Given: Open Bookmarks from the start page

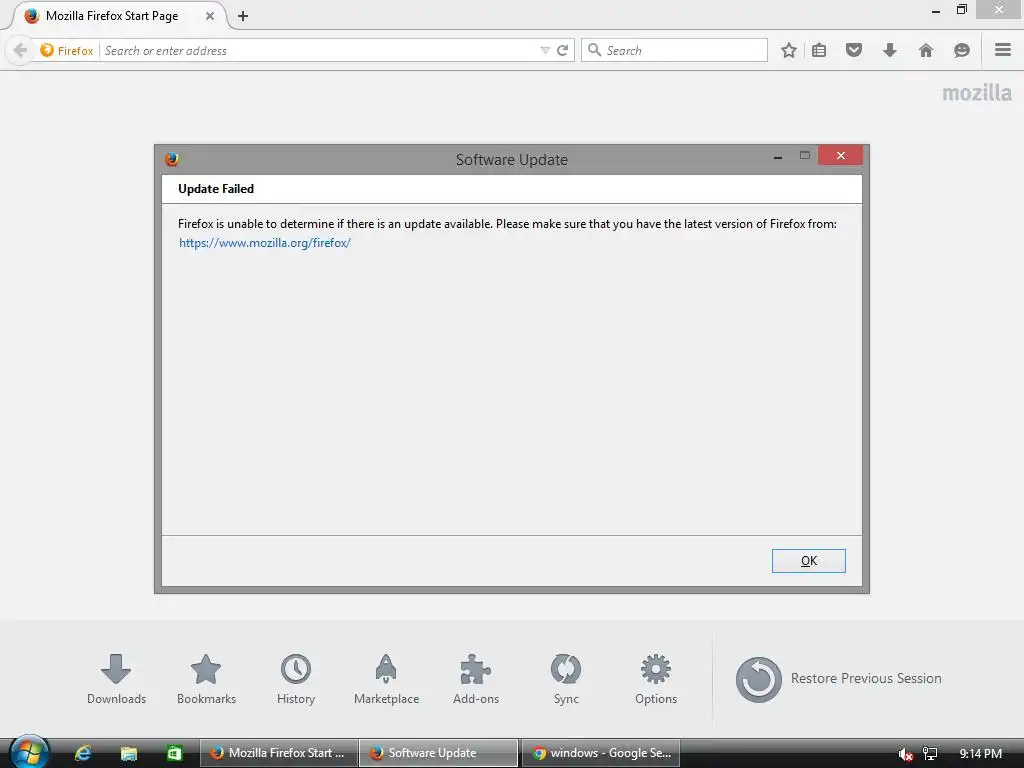Looking at the screenshot, I should click(x=206, y=679).
